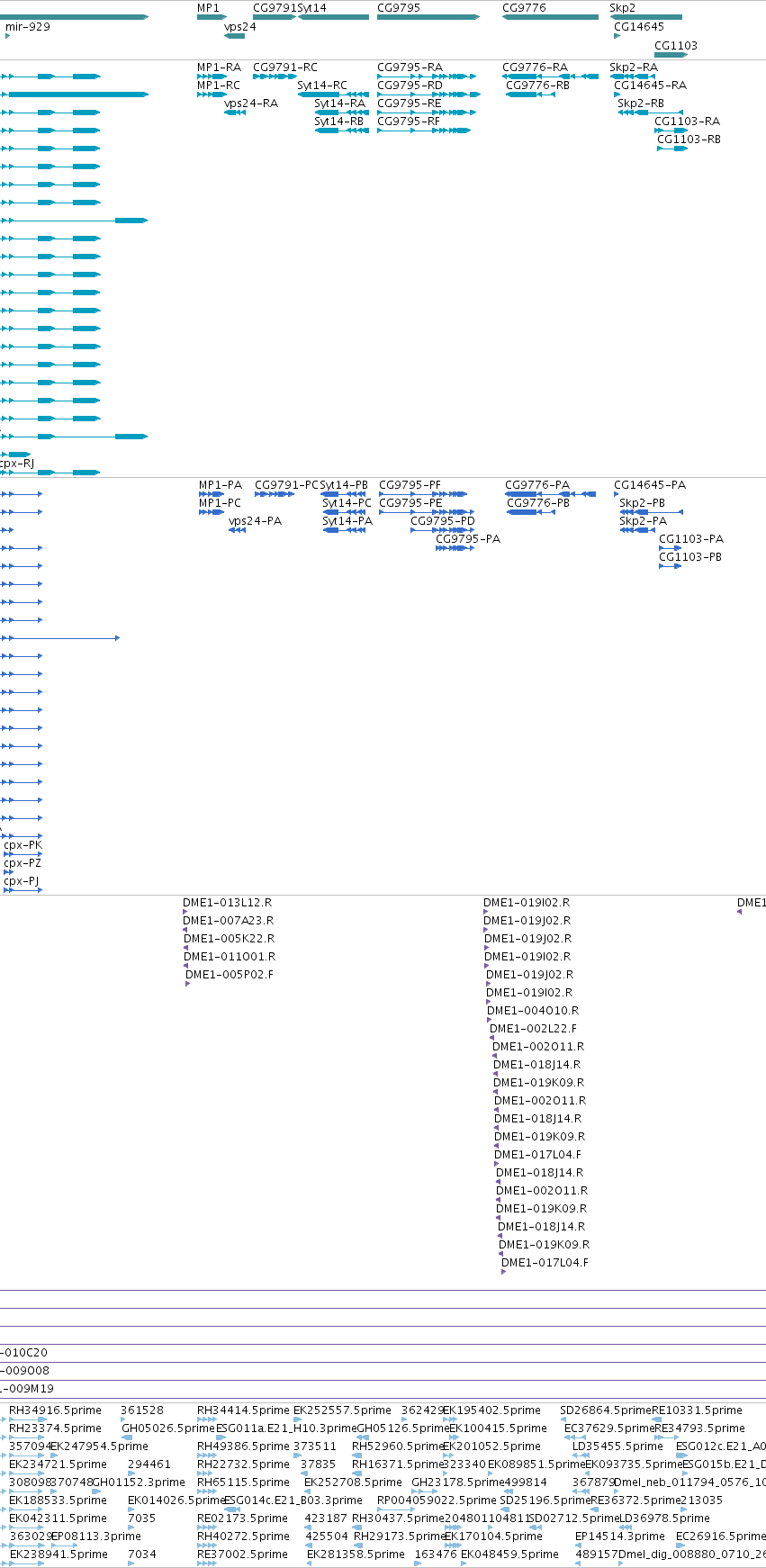Screen dimensions: 766x1568
Task: Open the CG14645 gene label
Action: [639, 27]
